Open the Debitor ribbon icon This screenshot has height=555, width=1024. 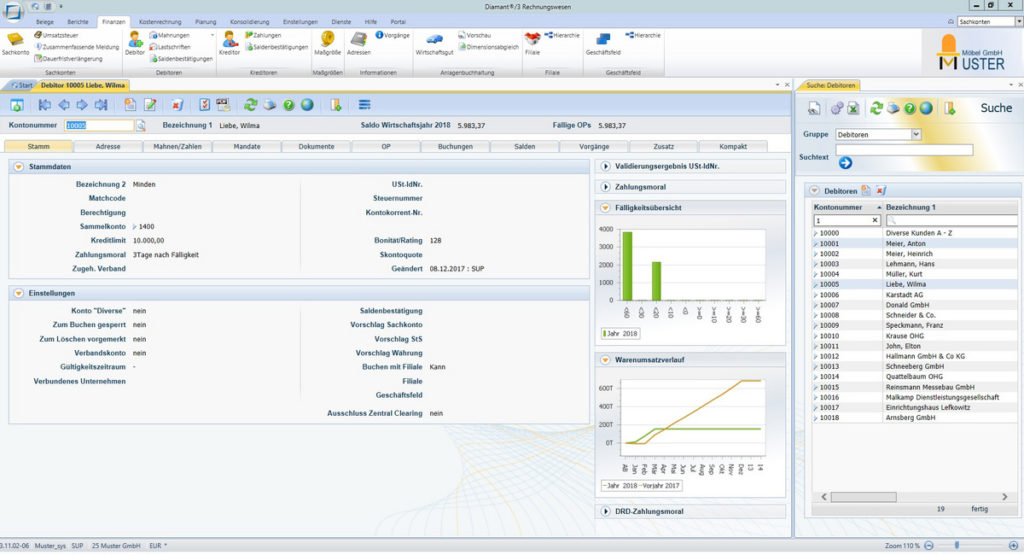[135, 43]
